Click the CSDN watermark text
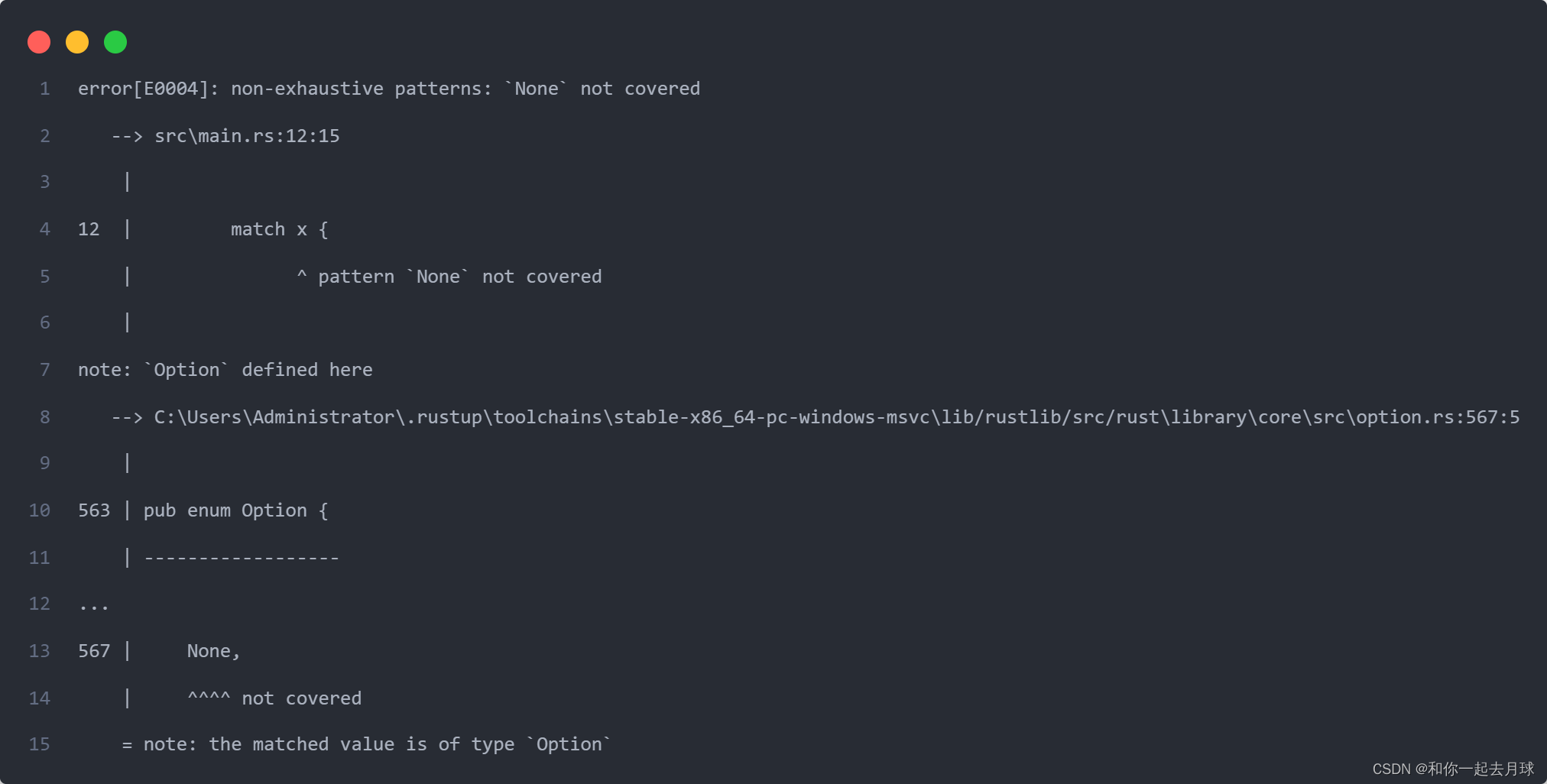The image size is (1547, 784). click(x=1453, y=769)
